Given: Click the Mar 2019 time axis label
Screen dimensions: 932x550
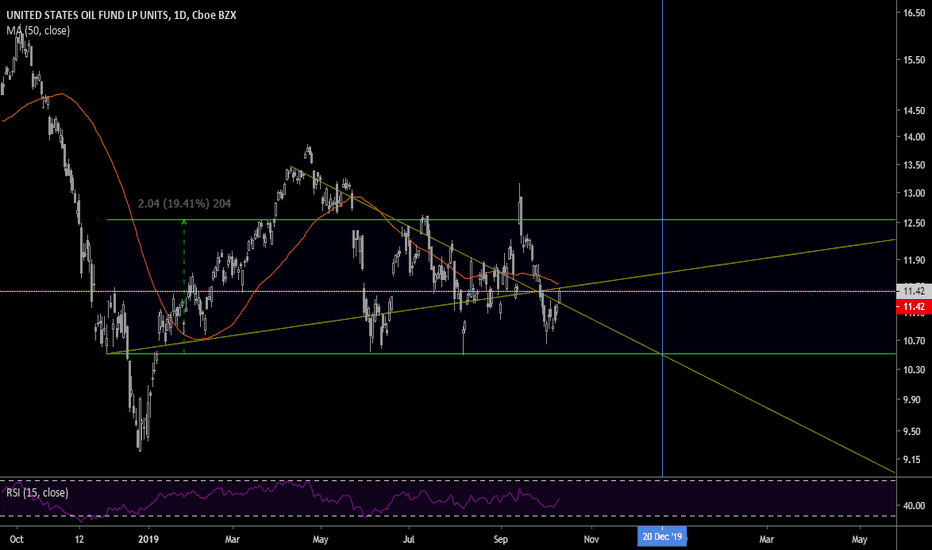Looking at the screenshot, I should [x=232, y=539].
